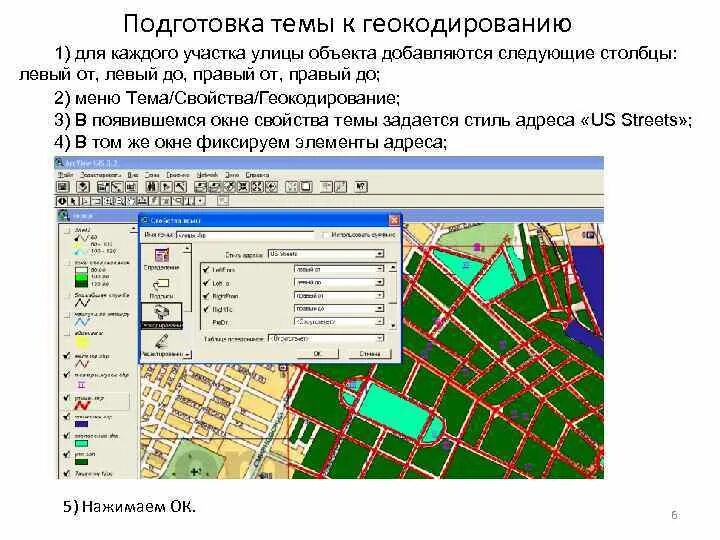Click the theme name input field
The height and width of the screenshot is (540, 720).
tap(245, 235)
